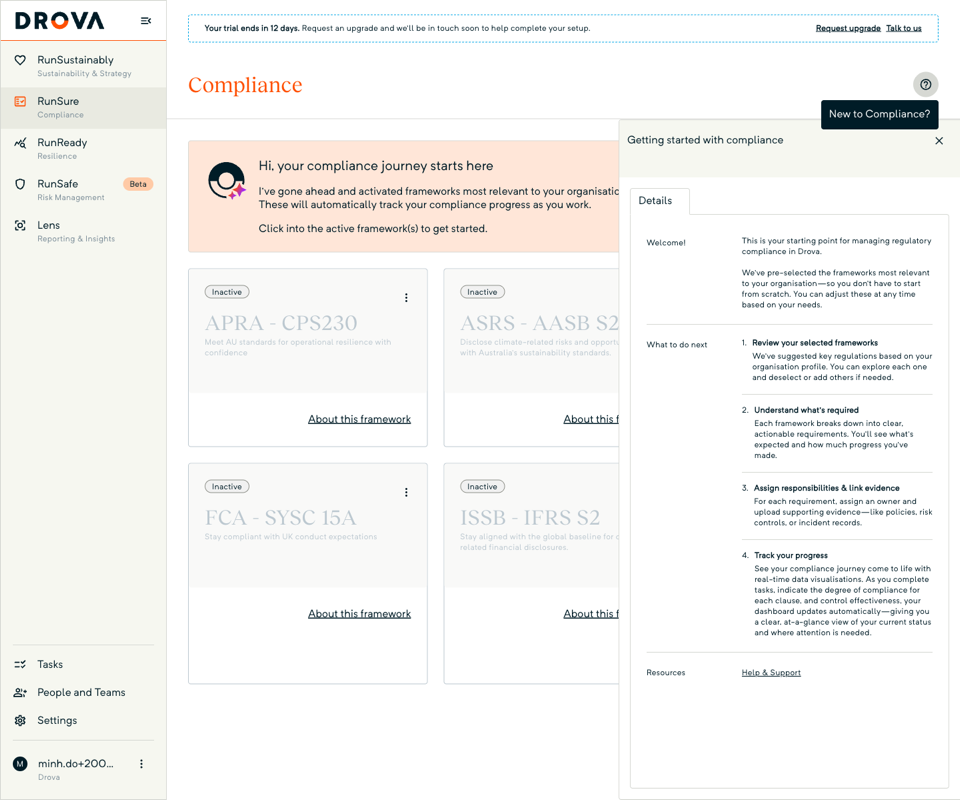Click the Inactive badge on ASRS - AASB S2

click(482, 292)
